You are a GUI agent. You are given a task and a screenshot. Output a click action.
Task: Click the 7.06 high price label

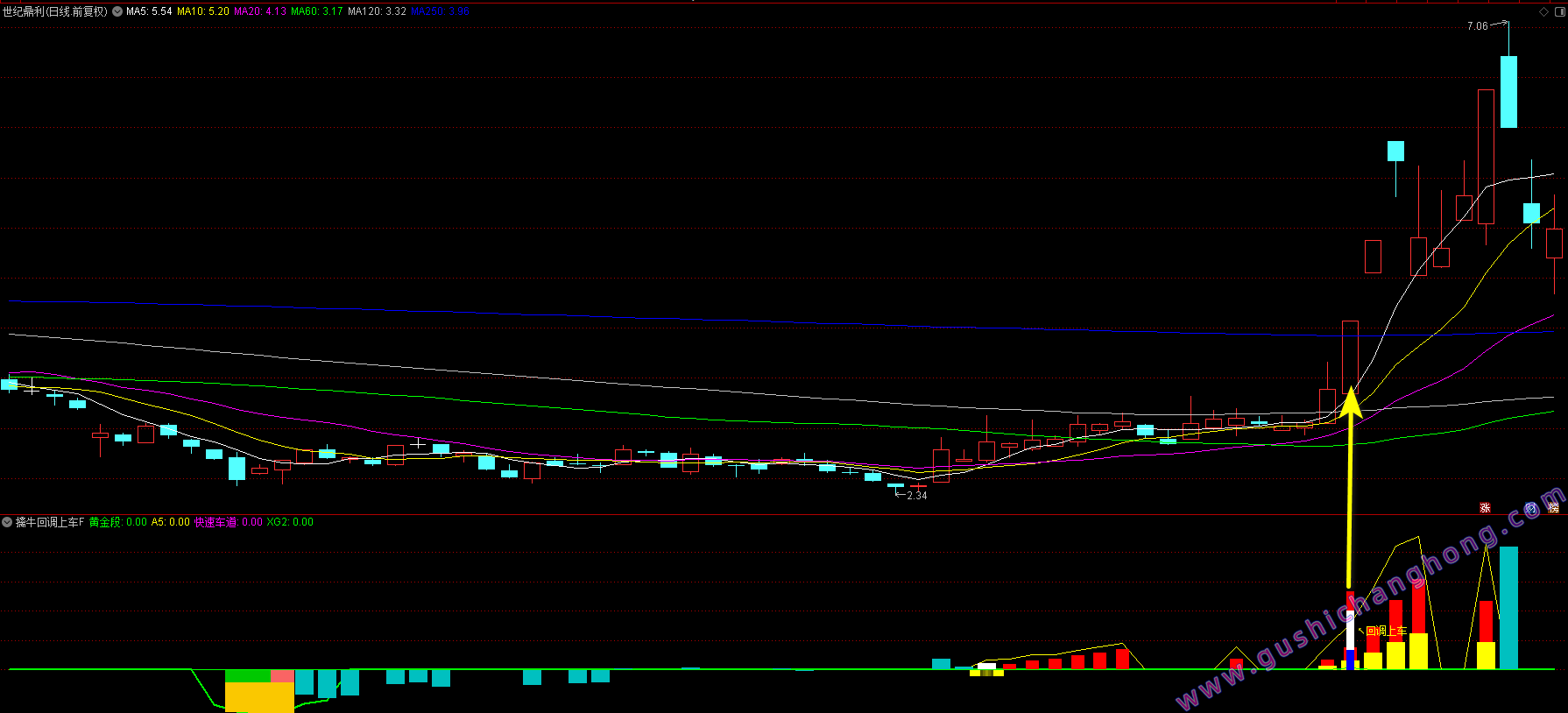click(x=1477, y=26)
